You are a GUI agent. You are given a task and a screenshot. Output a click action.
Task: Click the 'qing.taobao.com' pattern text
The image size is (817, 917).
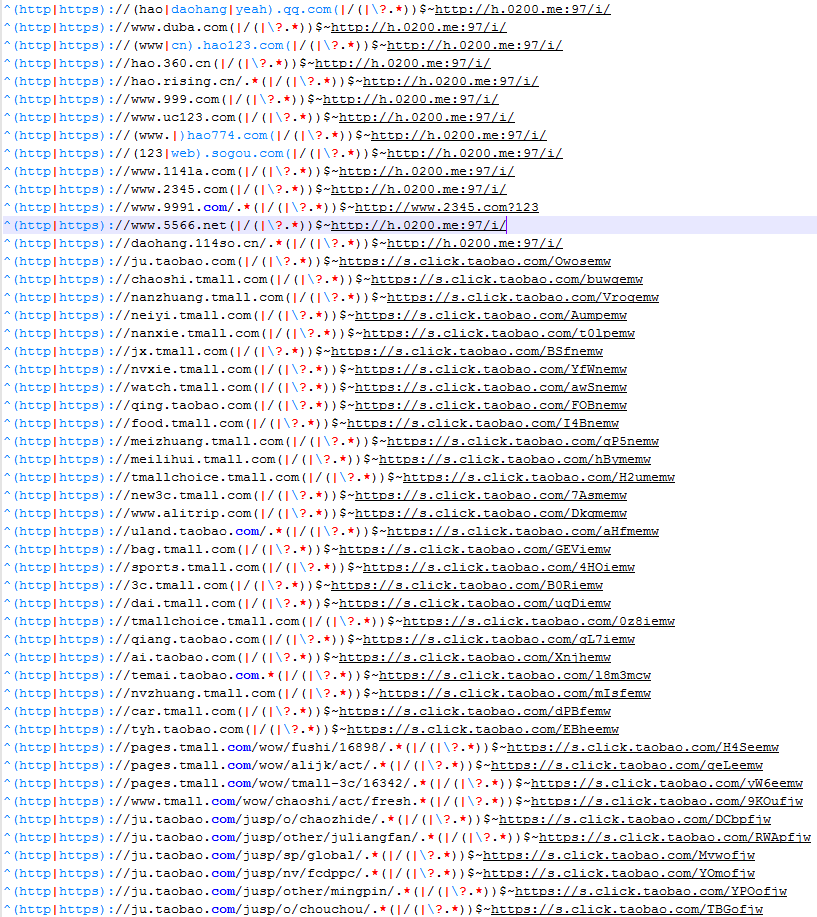[191, 406]
